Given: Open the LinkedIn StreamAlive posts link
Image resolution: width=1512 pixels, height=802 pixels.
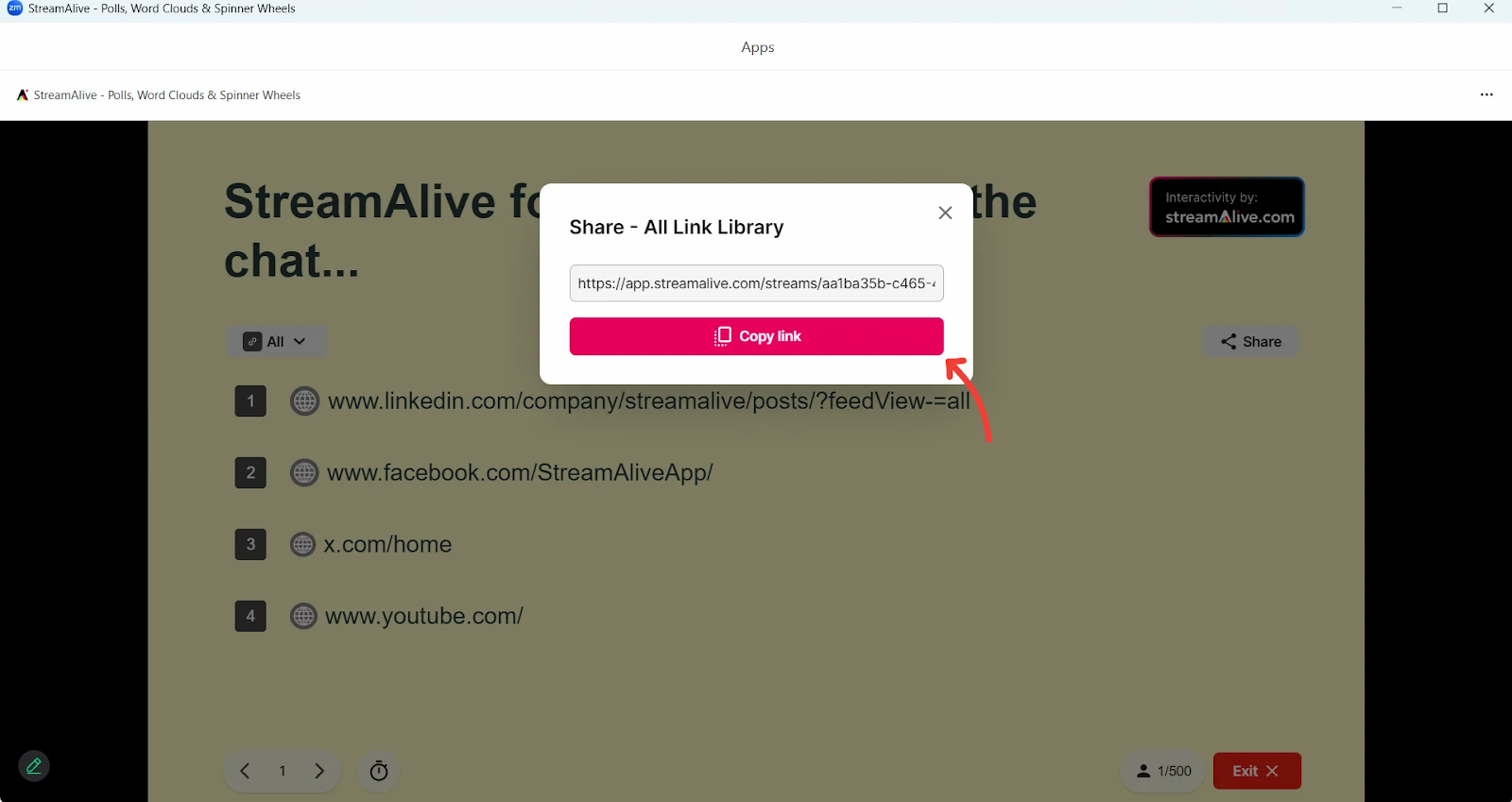Looking at the screenshot, I should pyautogui.click(x=648, y=401).
